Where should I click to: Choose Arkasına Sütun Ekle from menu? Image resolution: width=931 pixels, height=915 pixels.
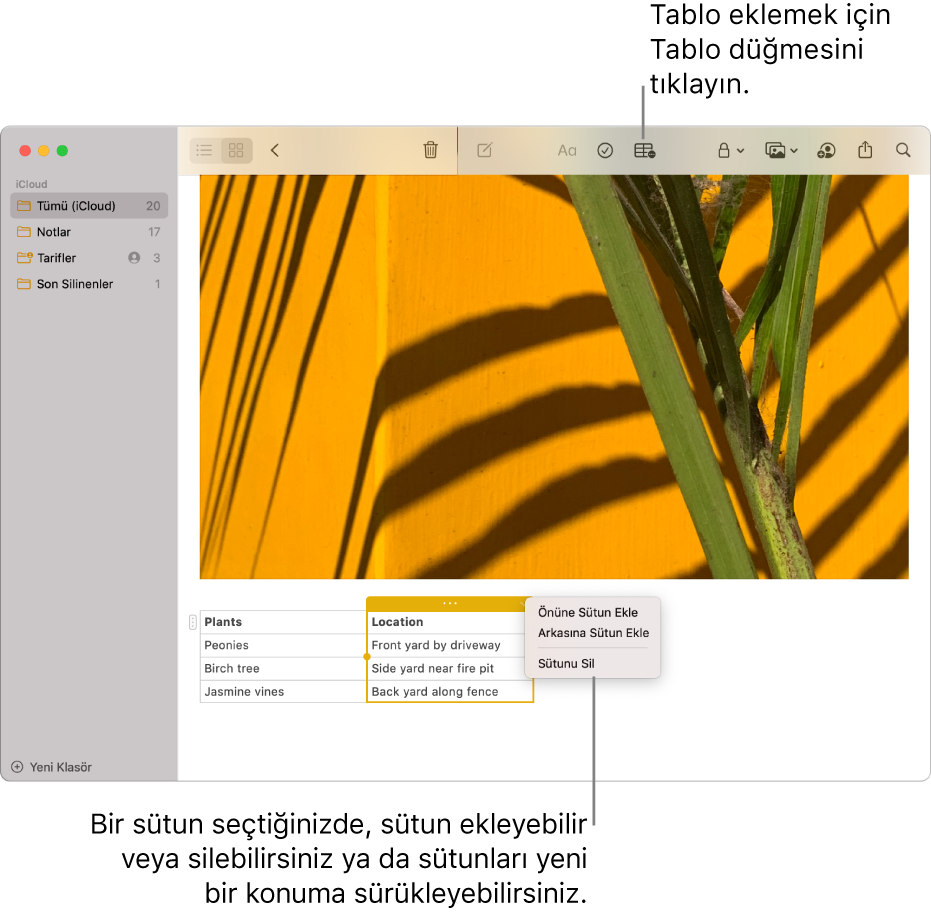(593, 633)
